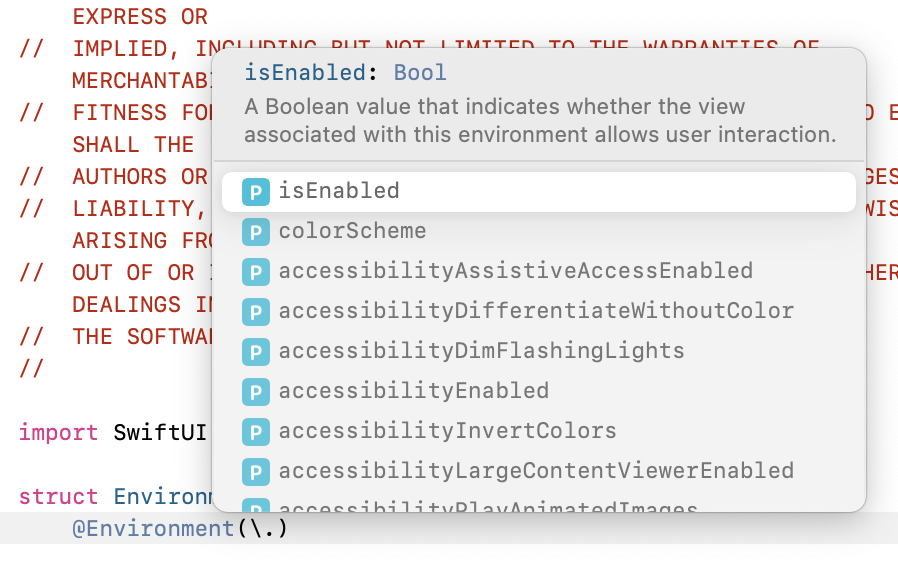Select the isEnabled completion suggestion
The width and height of the screenshot is (898, 564).
[x=538, y=192]
